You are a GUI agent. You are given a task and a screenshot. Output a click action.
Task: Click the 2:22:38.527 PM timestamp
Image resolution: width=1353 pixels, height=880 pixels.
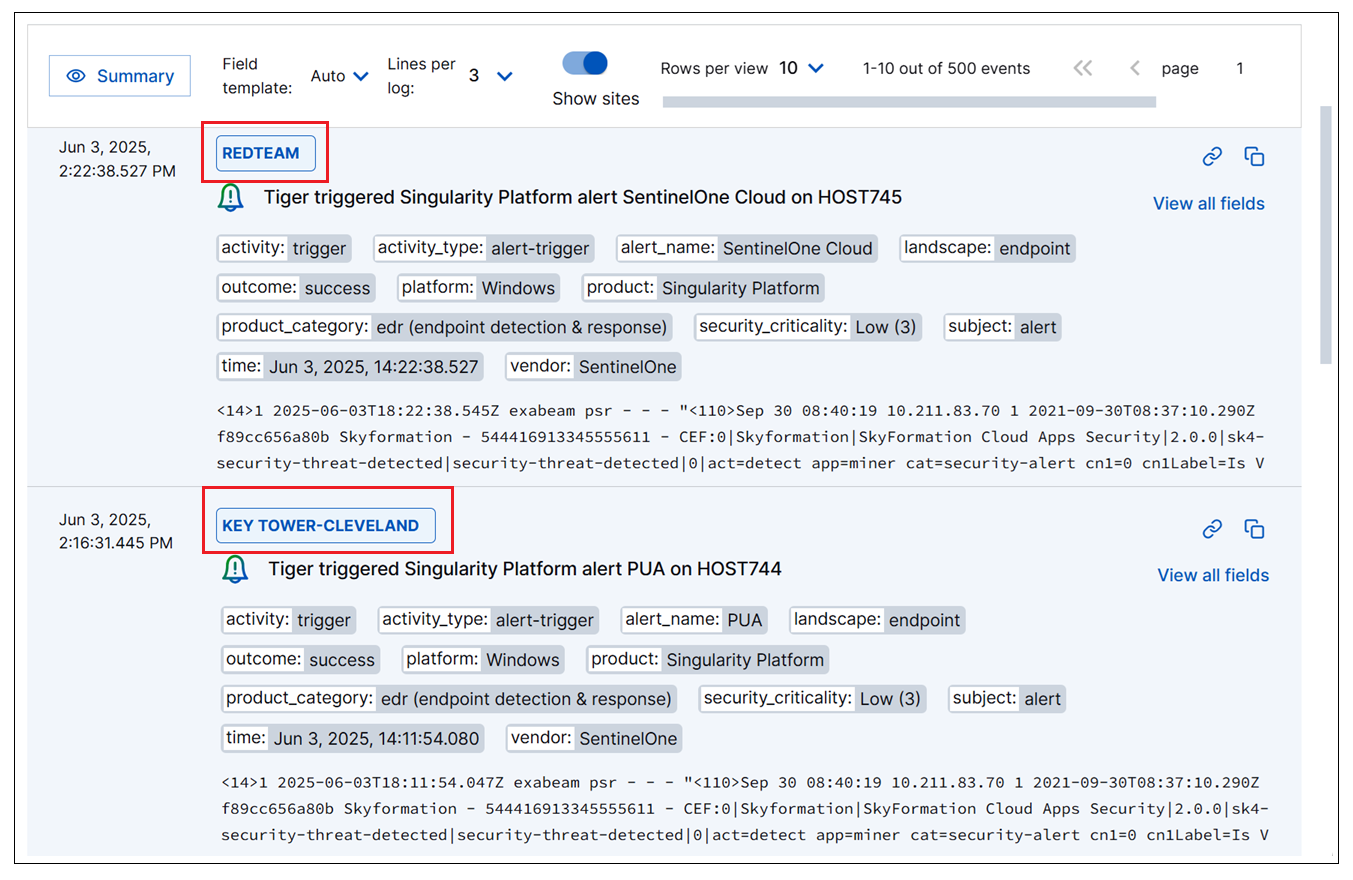(x=118, y=171)
